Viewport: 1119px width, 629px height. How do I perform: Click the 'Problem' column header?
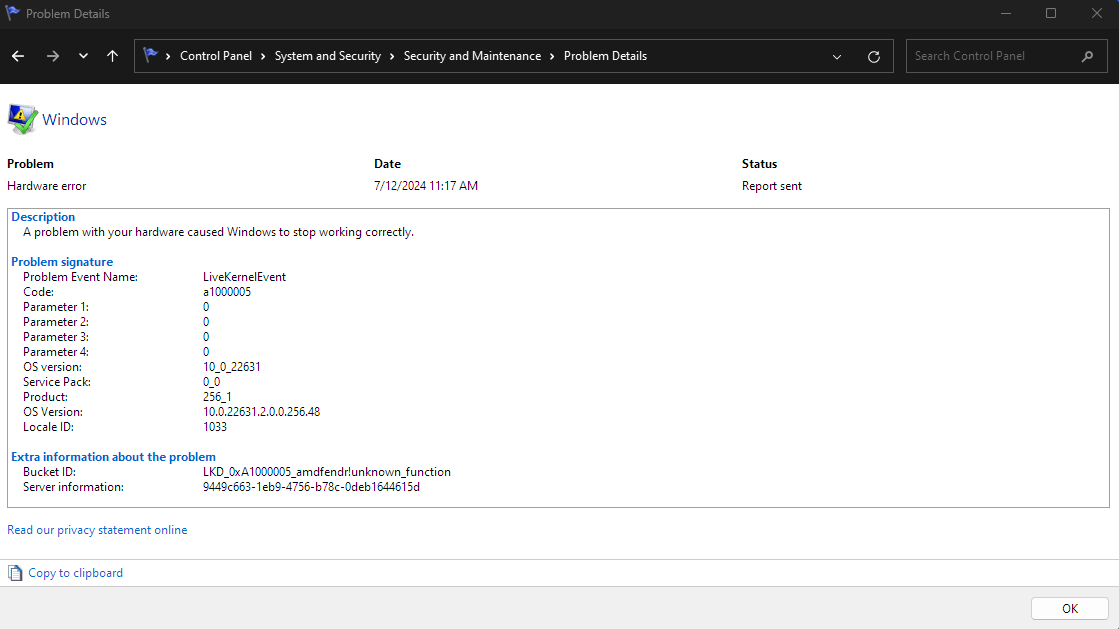pos(30,163)
